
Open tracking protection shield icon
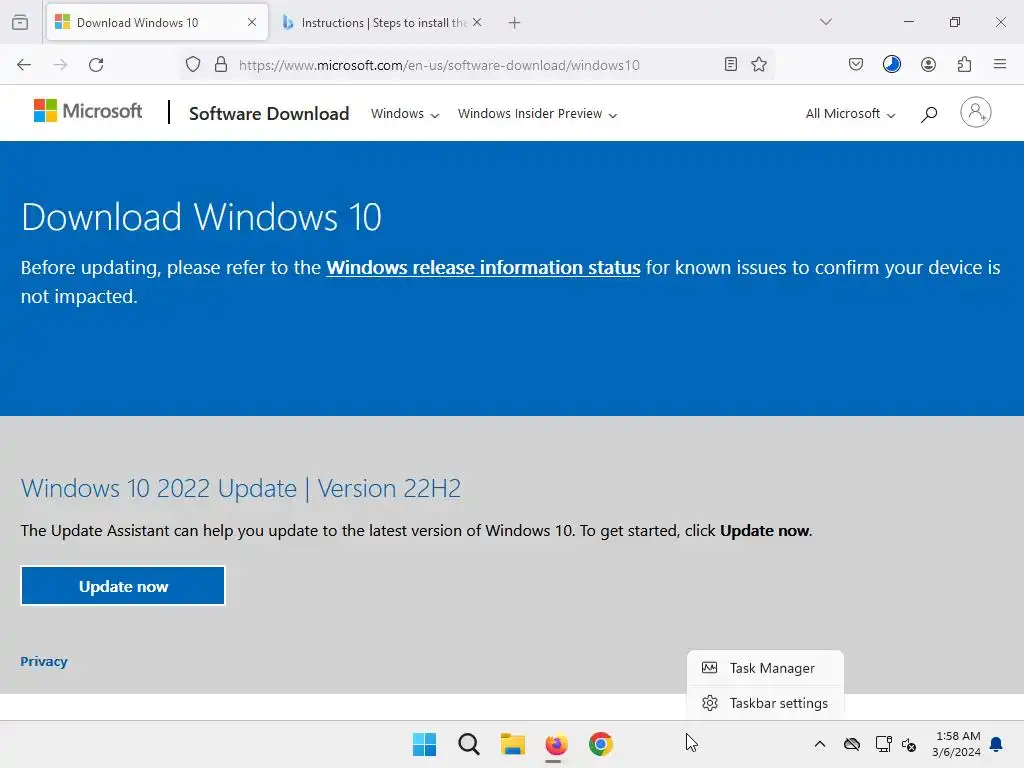point(193,64)
